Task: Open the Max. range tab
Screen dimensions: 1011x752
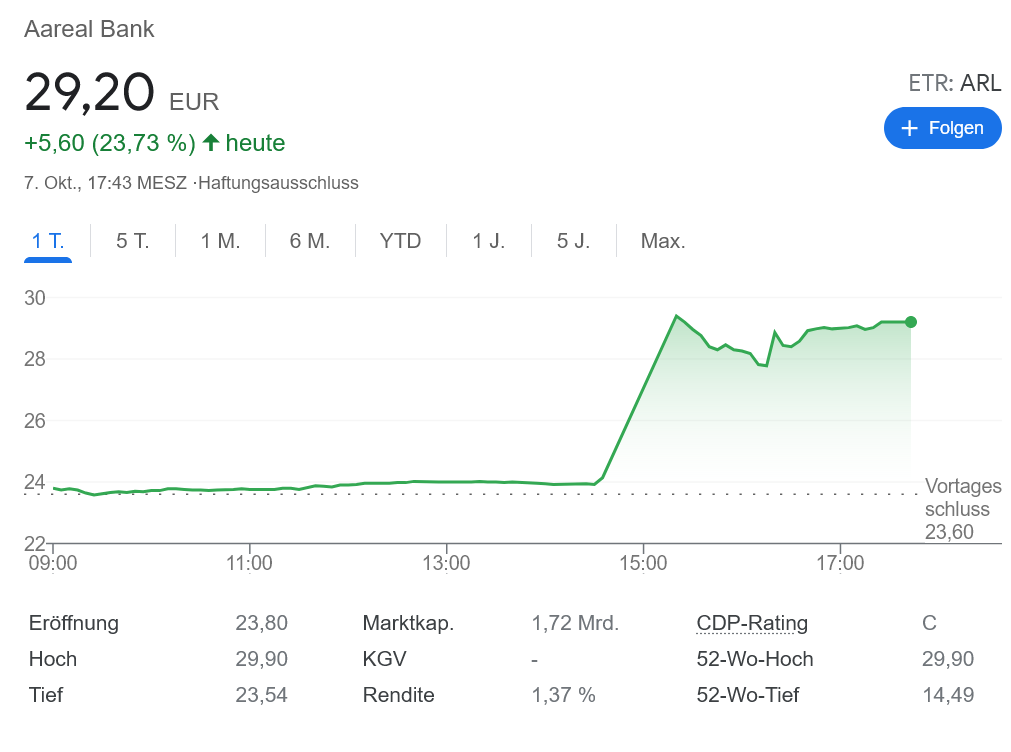Action: [x=662, y=241]
